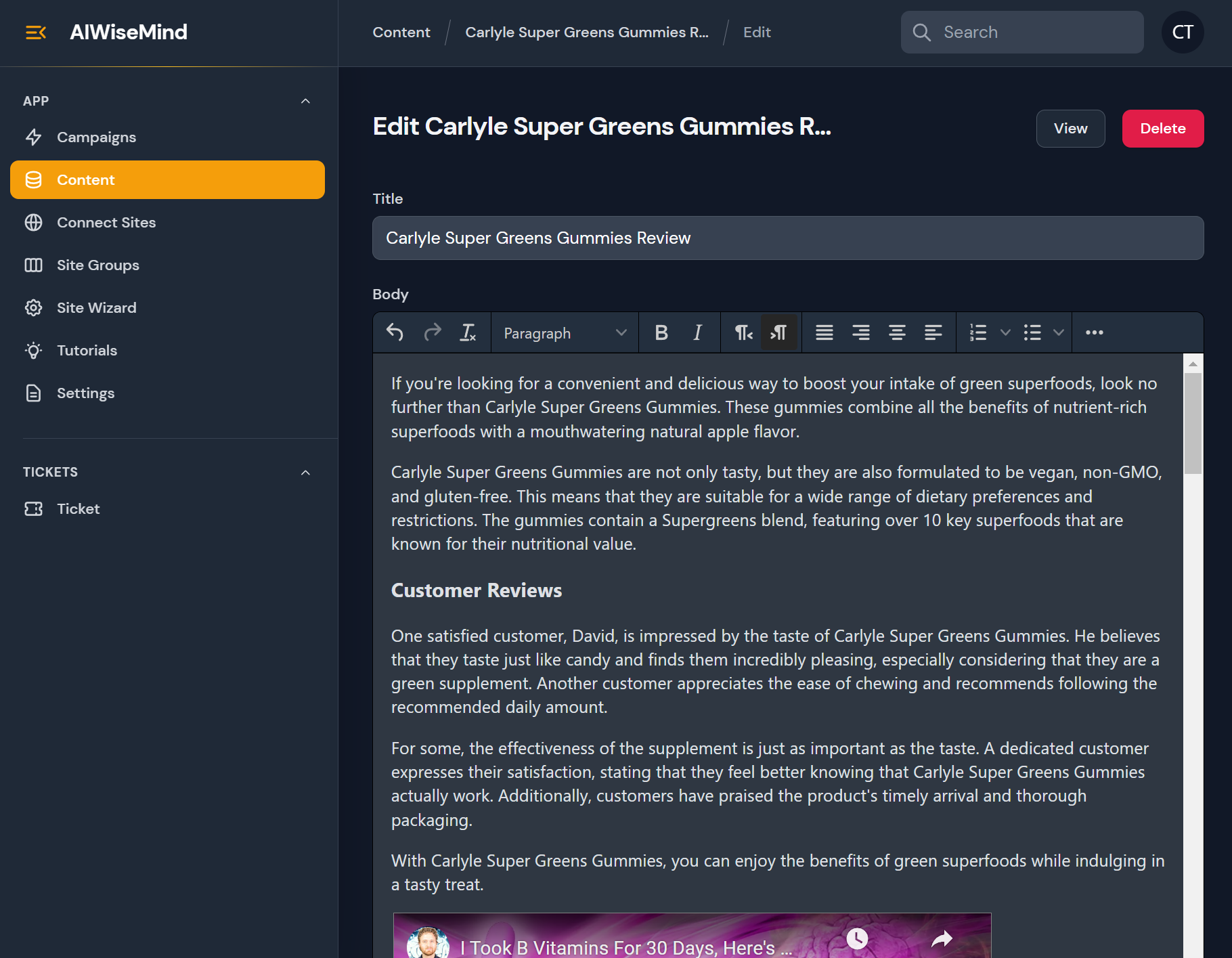Click the numbered list icon
Screen dimensions: 1232x958
tap(977, 332)
